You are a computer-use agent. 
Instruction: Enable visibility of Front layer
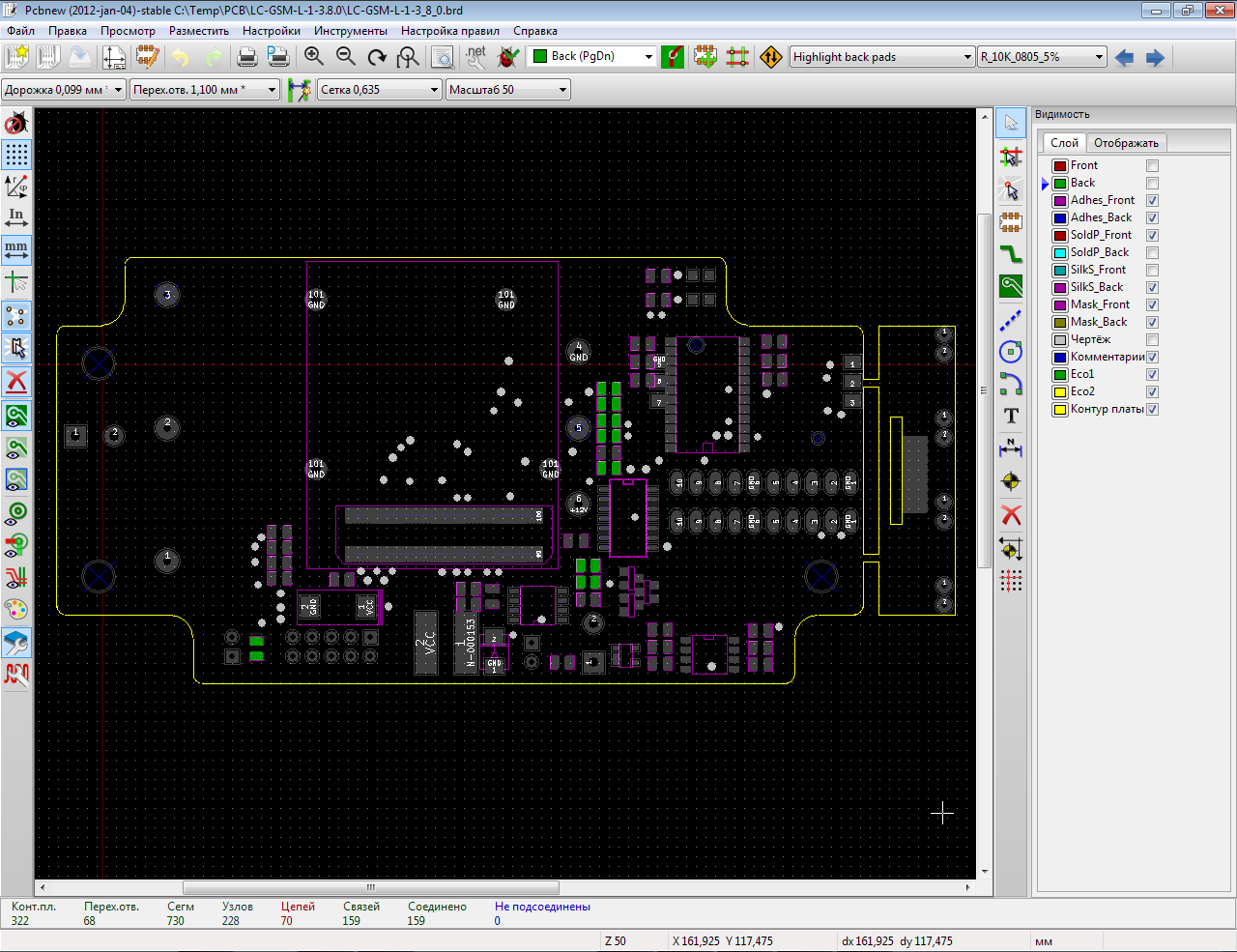pos(1152,165)
